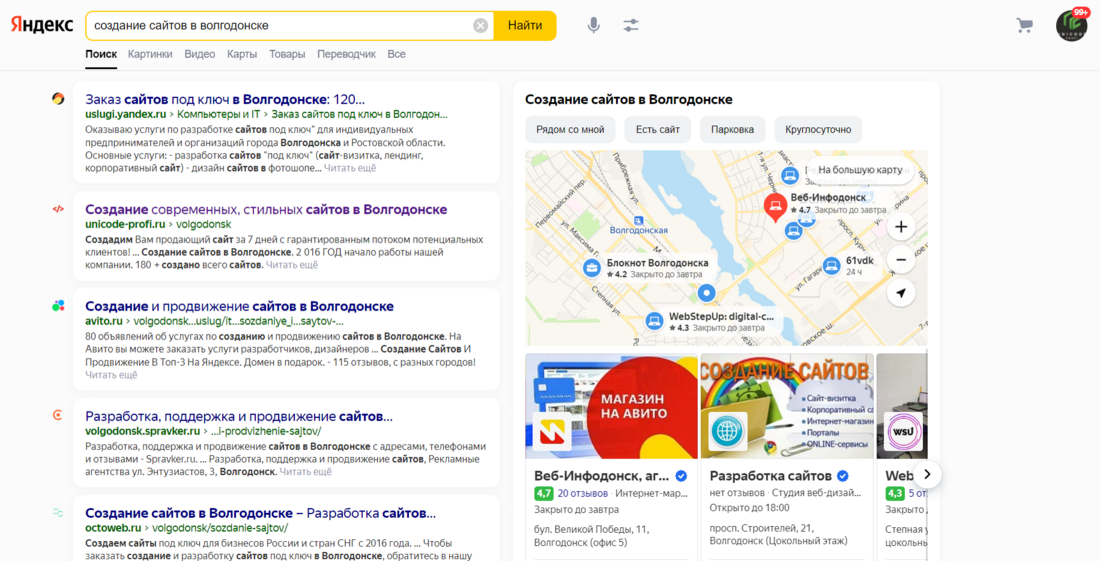Switch to the Переводчик tab
The width and height of the screenshot is (1100, 561).
coord(347,54)
